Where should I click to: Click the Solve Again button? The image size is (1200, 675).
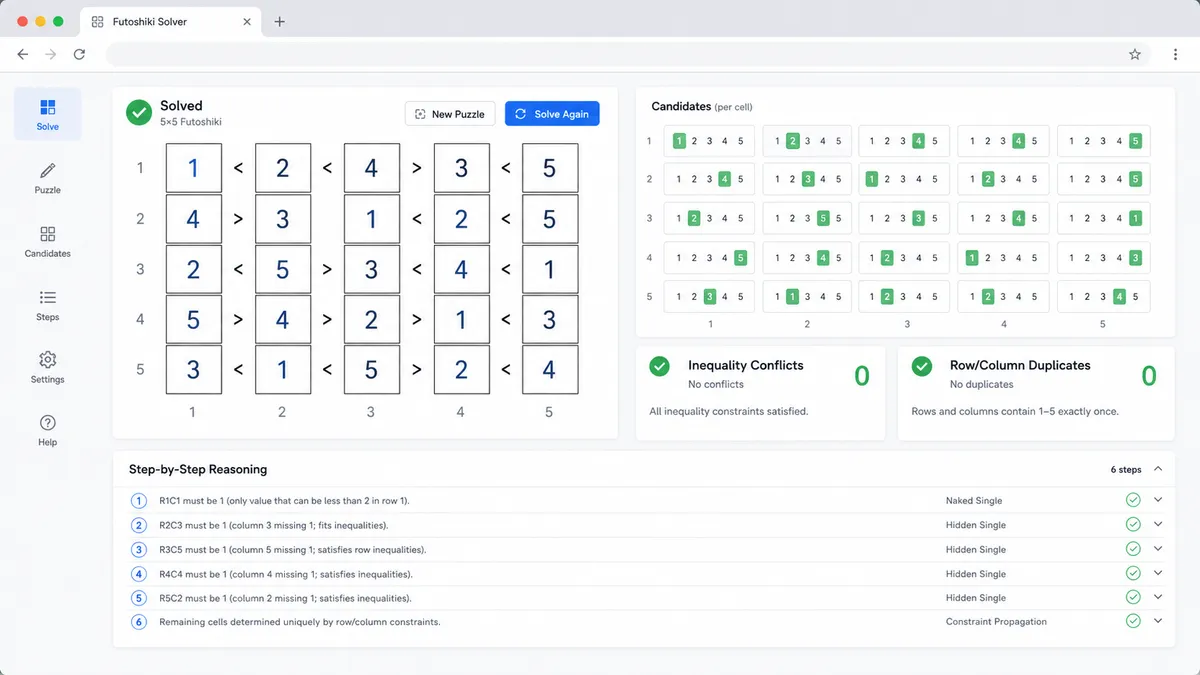552,114
